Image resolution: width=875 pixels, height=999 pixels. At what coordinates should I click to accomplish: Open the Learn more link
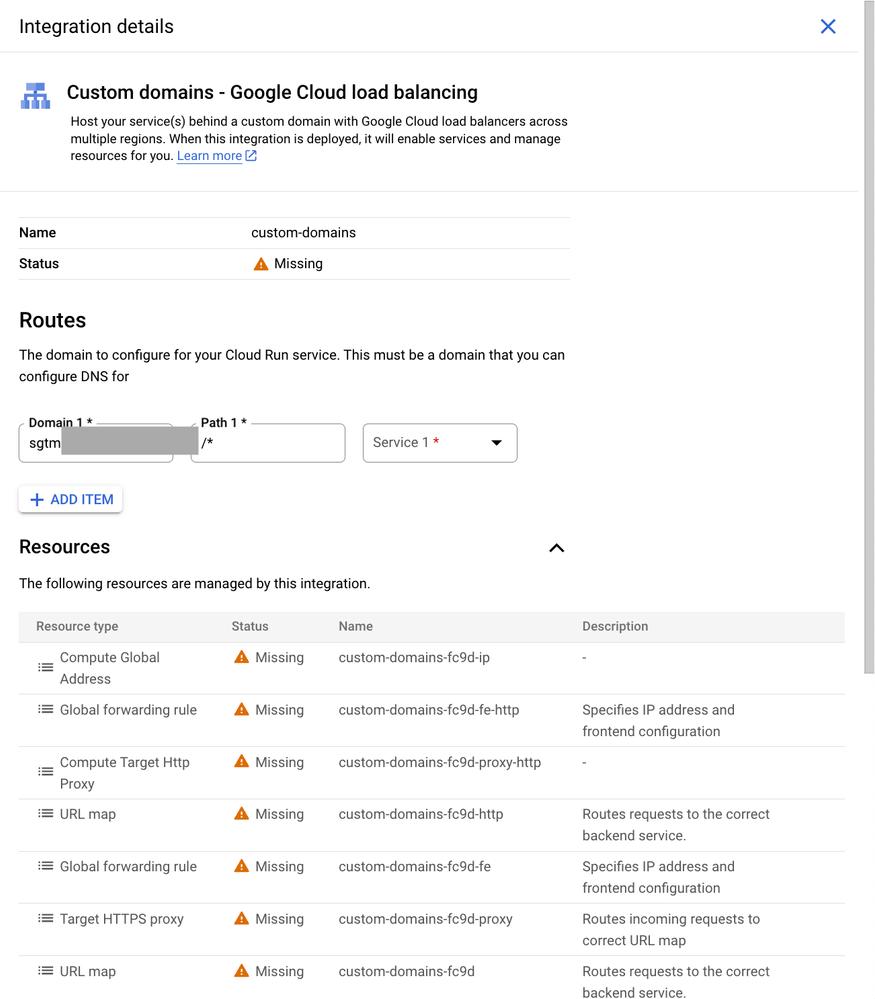click(x=209, y=156)
